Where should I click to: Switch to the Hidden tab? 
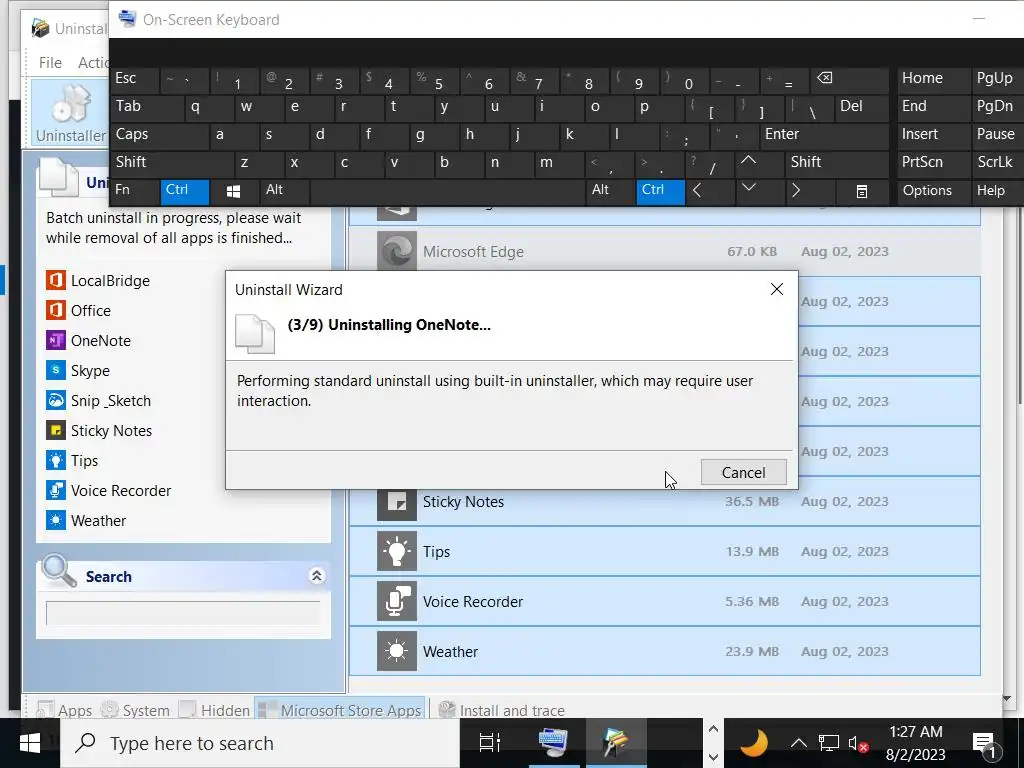coord(215,710)
